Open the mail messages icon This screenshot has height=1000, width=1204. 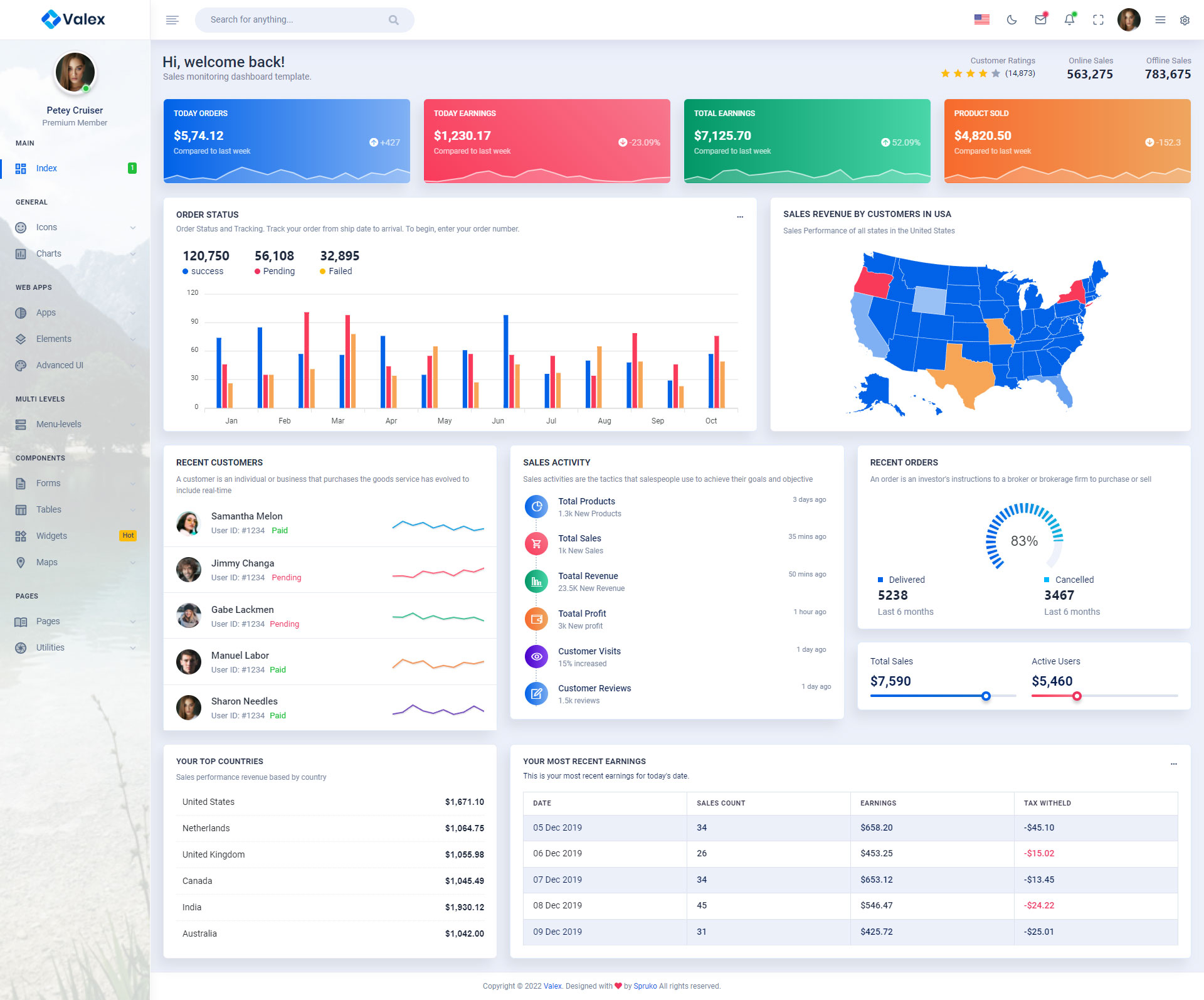1040,20
